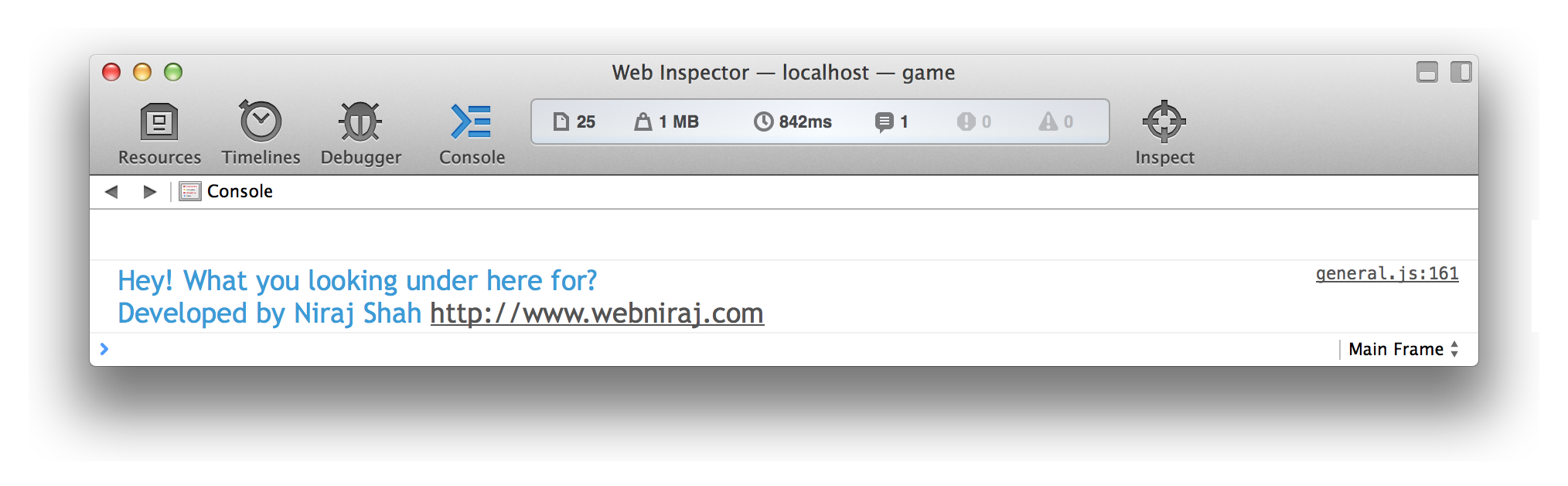This screenshot has height=486, width=1568.
Task: Open the Debugger bug icon
Action: click(360, 122)
